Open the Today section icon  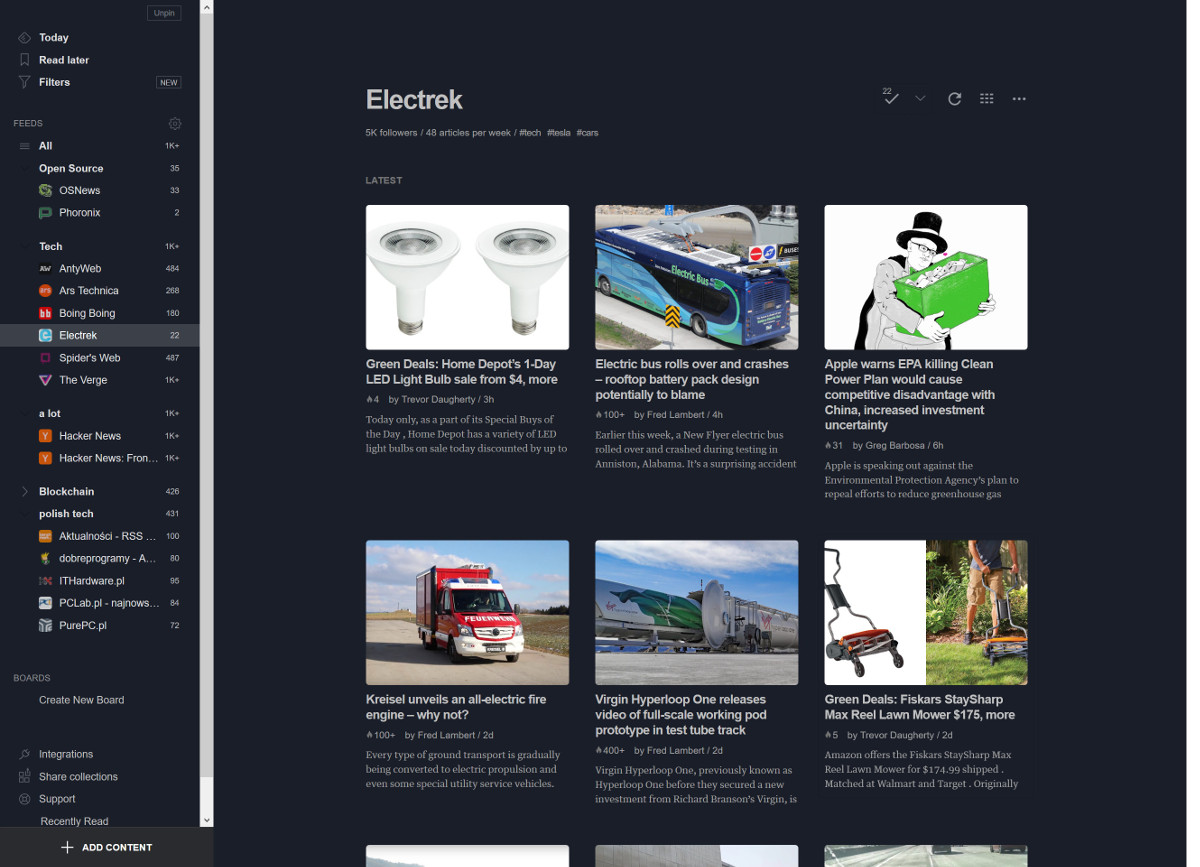pyautogui.click(x=25, y=38)
